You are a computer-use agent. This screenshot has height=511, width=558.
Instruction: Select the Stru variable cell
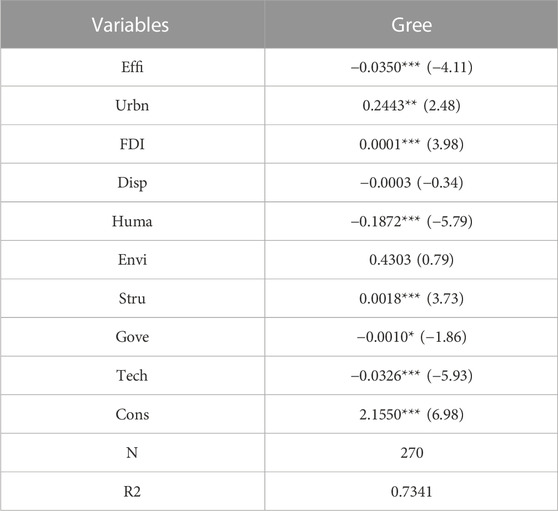(132, 298)
